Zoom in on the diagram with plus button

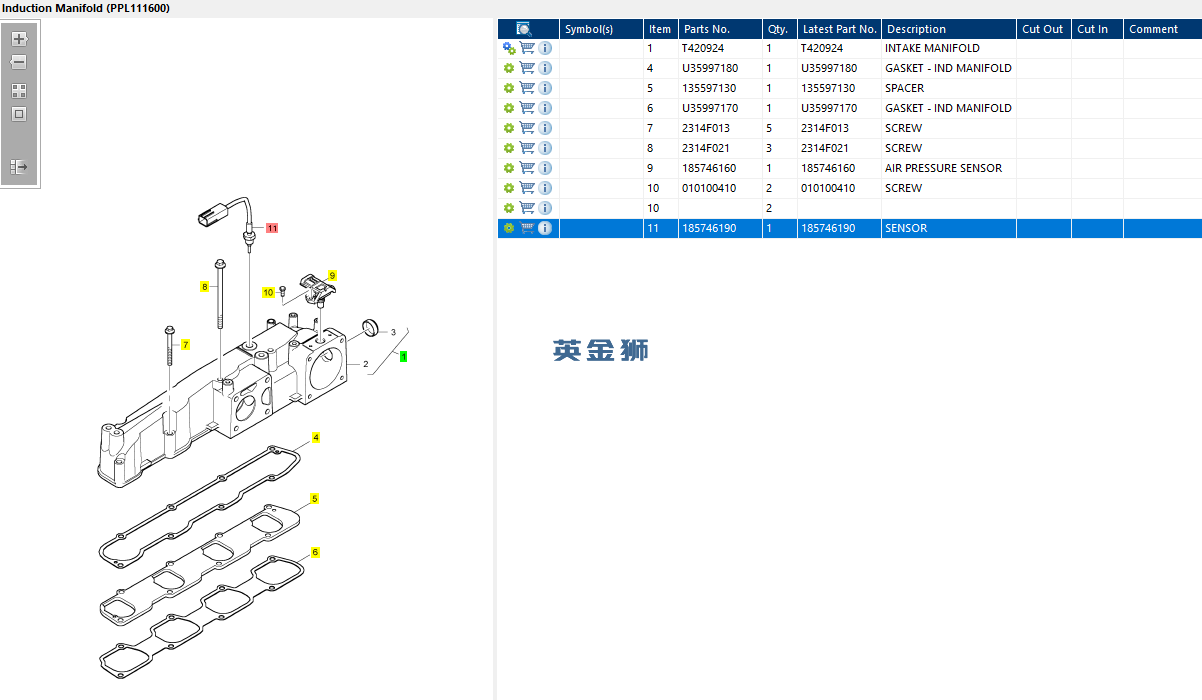pos(19,39)
